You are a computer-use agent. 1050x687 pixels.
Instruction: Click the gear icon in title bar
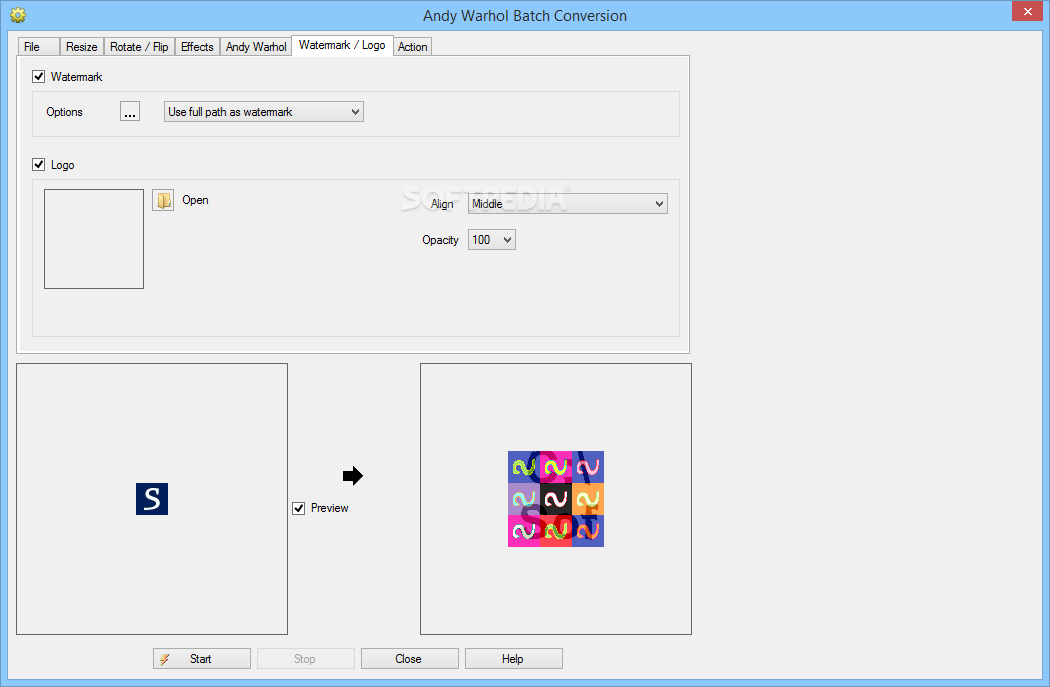(x=18, y=15)
